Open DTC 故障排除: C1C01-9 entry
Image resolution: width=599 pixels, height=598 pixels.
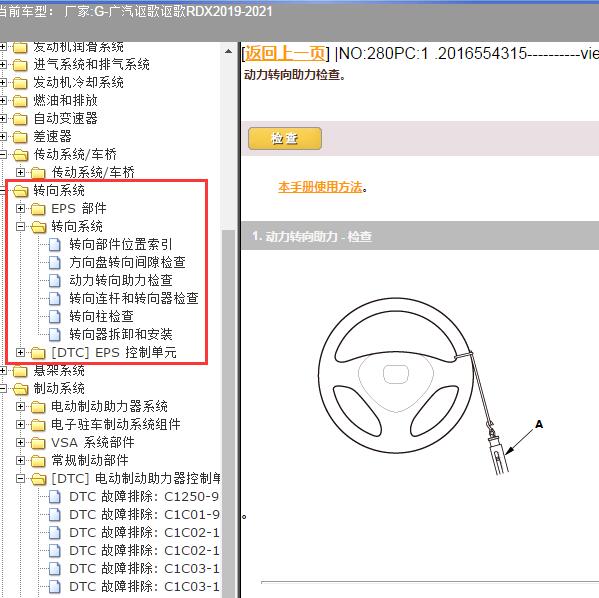144,514
